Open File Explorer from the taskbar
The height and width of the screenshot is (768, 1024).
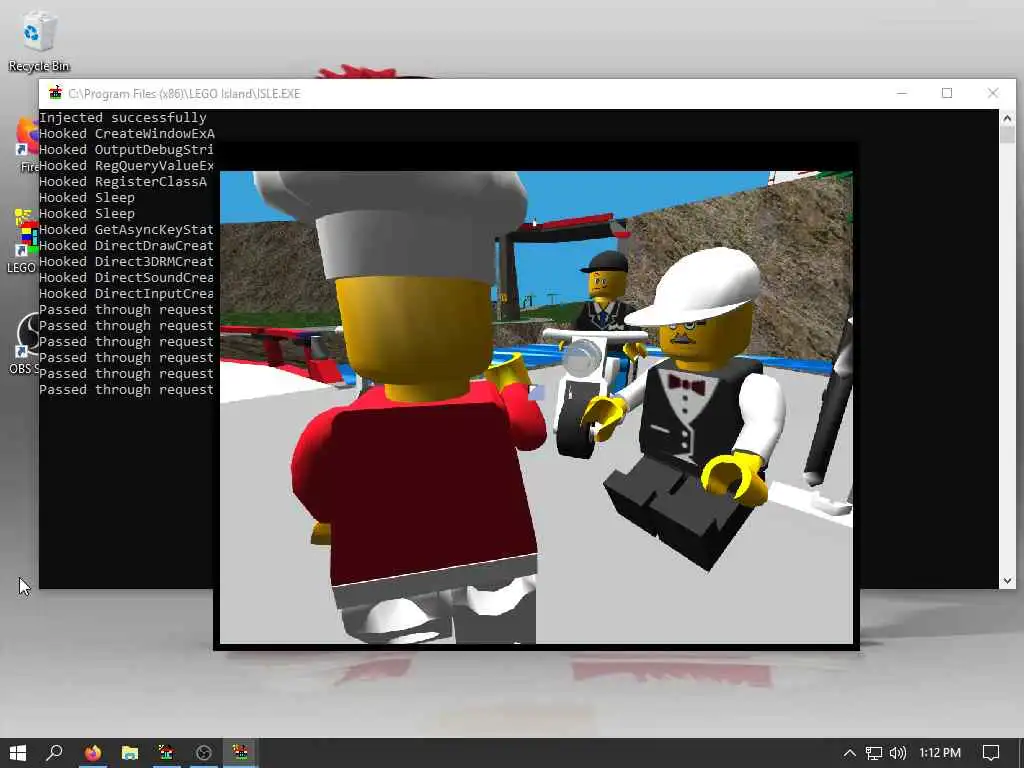130,753
